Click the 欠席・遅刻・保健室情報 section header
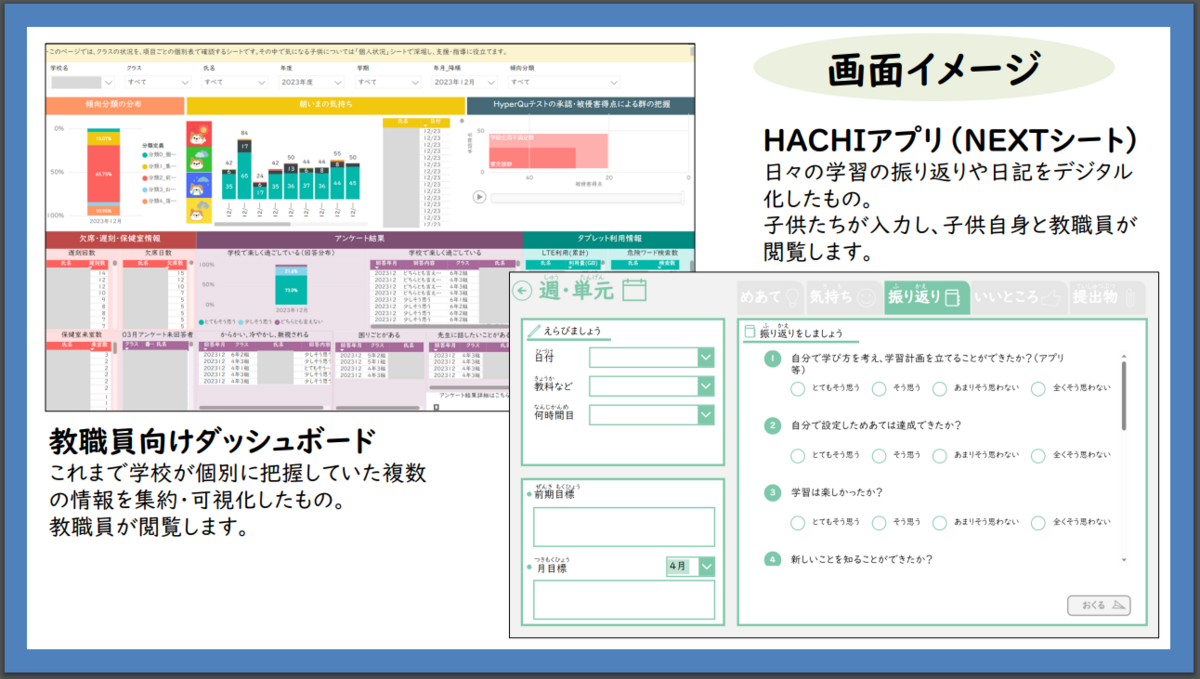Image resolution: width=1200 pixels, height=679 pixels. pos(121,239)
